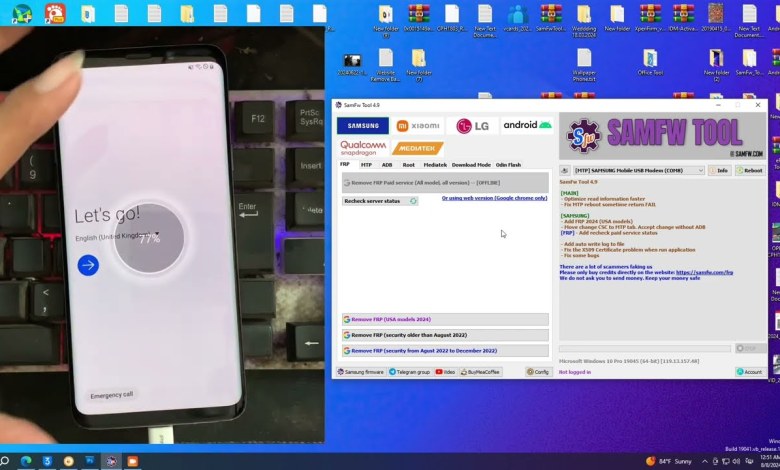Open the Account button
Image resolution: width=780 pixels, height=470 pixels.
coord(749,372)
